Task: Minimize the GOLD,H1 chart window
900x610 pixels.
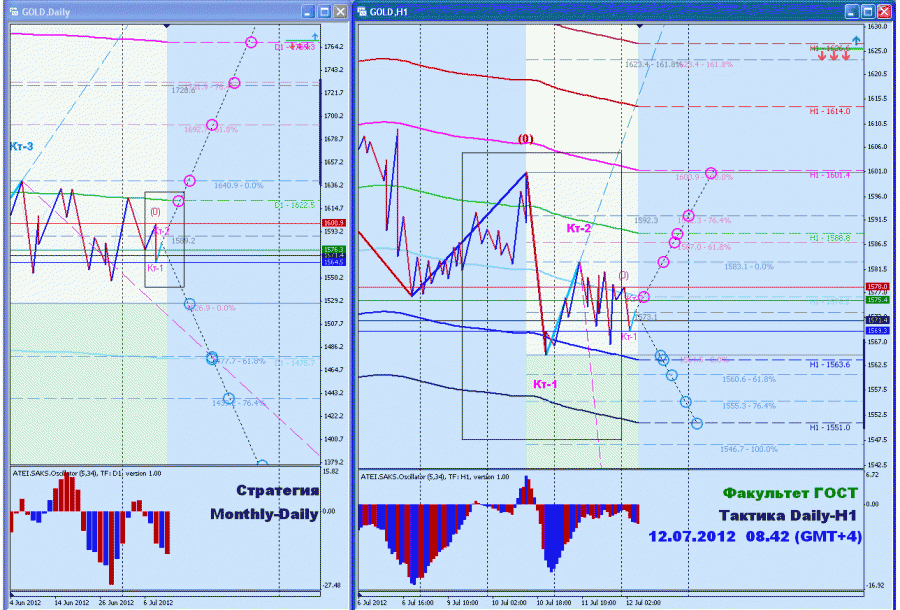Action: (x=852, y=11)
